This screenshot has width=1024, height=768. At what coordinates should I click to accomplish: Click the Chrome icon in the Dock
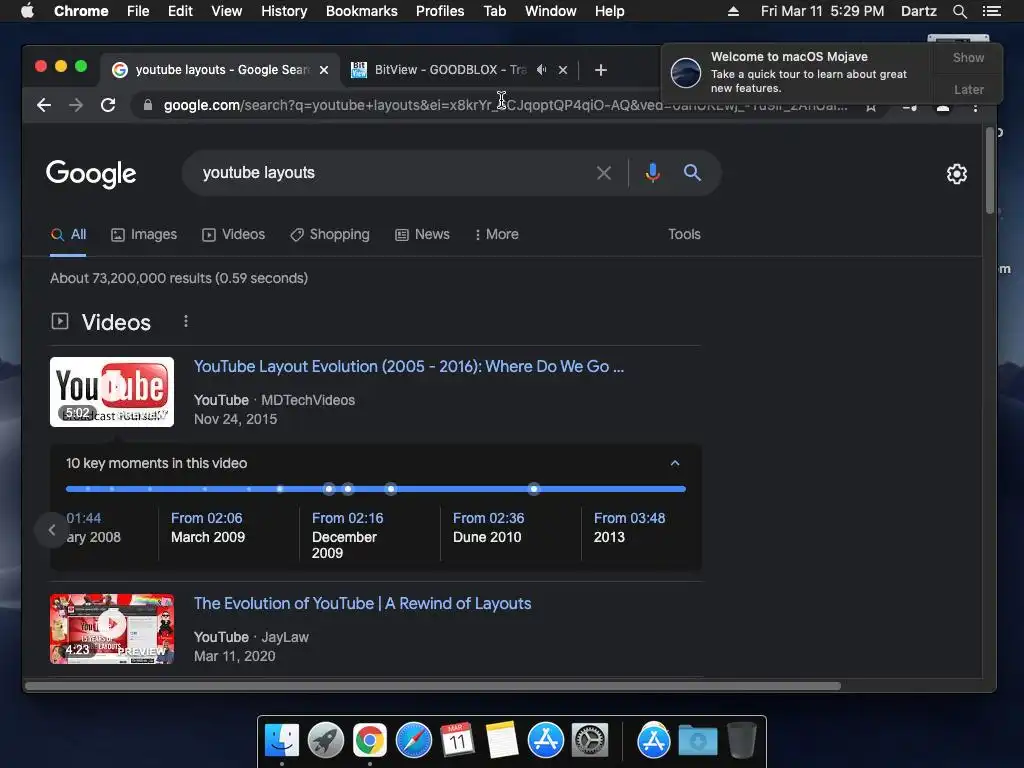(370, 741)
